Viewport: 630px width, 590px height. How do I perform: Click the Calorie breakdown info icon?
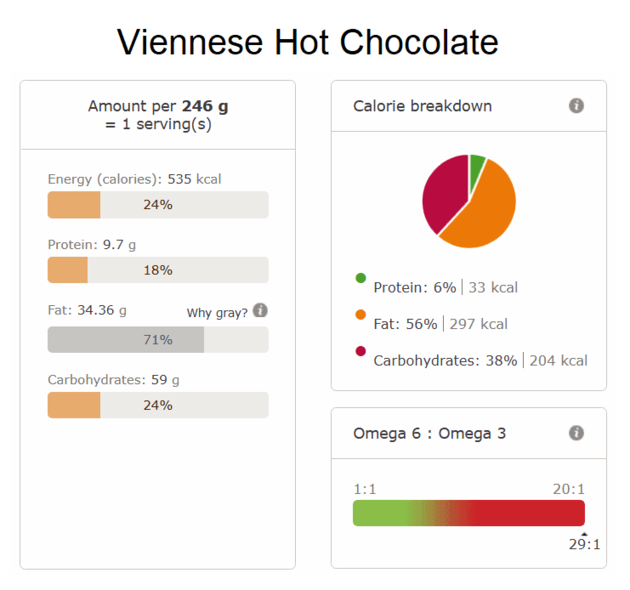pos(576,106)
